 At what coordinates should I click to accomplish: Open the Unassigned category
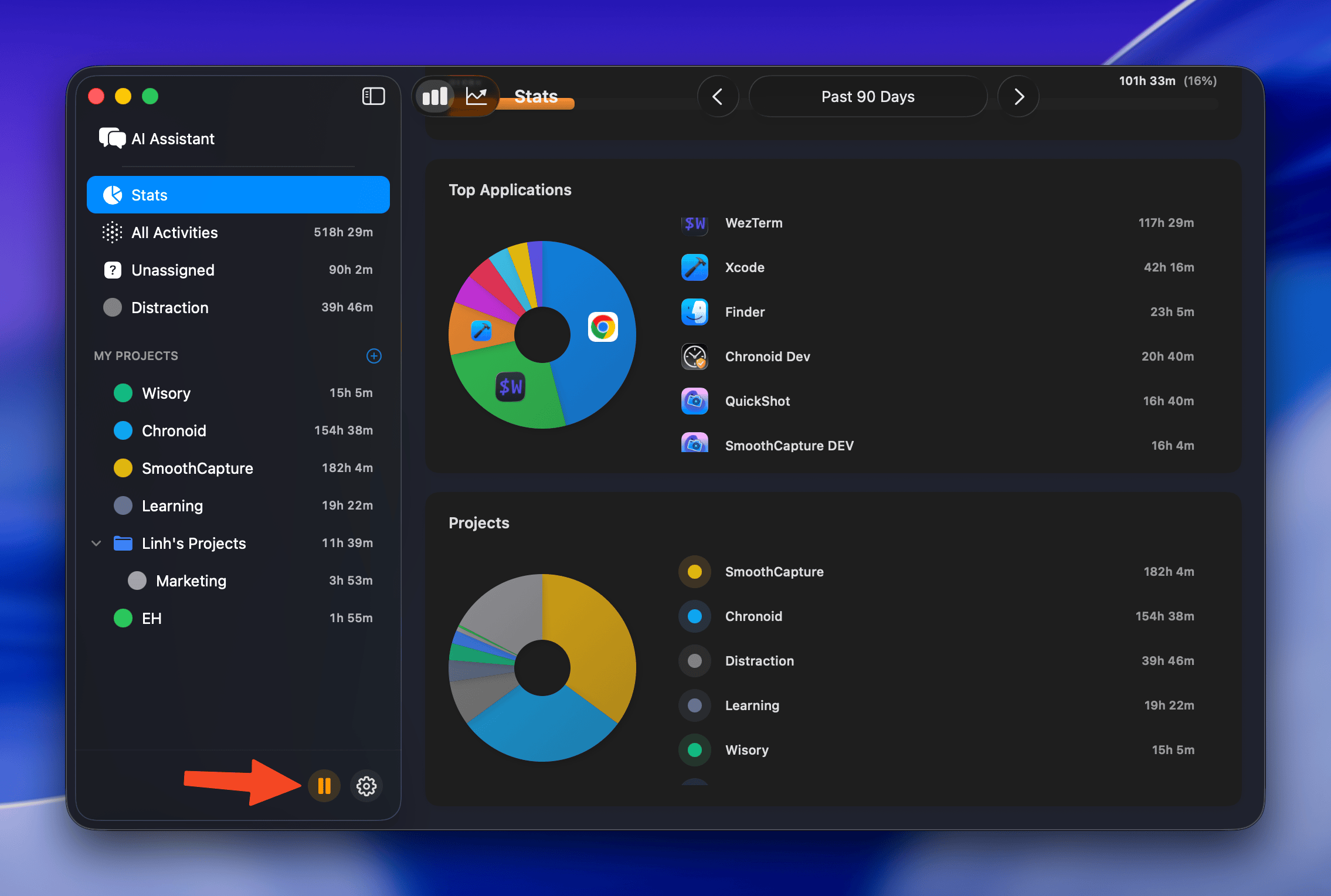pos(173,270)
